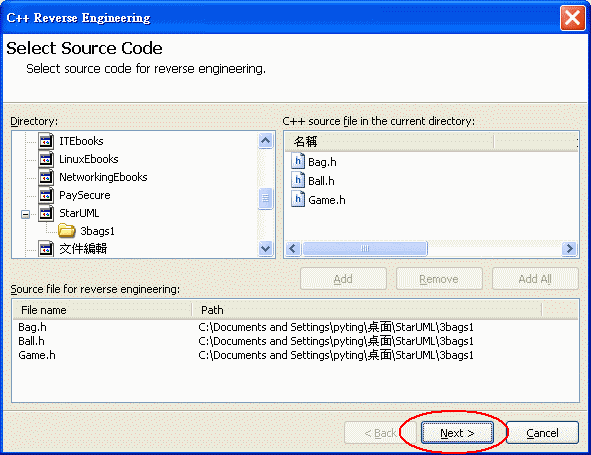Image resolution: width=591 pixels, height=455 pixels.
Task: Cancel the reverse engineering wizard
Action: point(542,433)
